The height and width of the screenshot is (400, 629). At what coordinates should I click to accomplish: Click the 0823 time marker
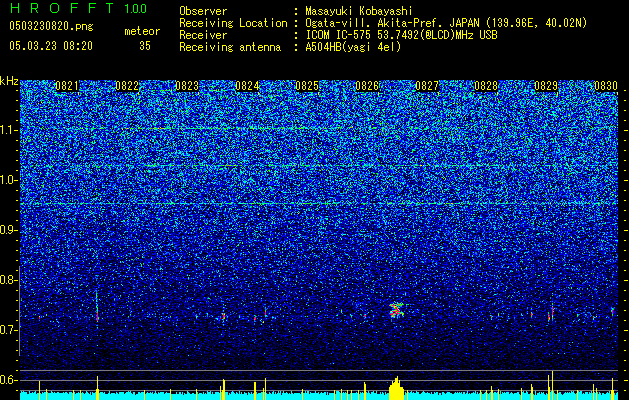187,86
